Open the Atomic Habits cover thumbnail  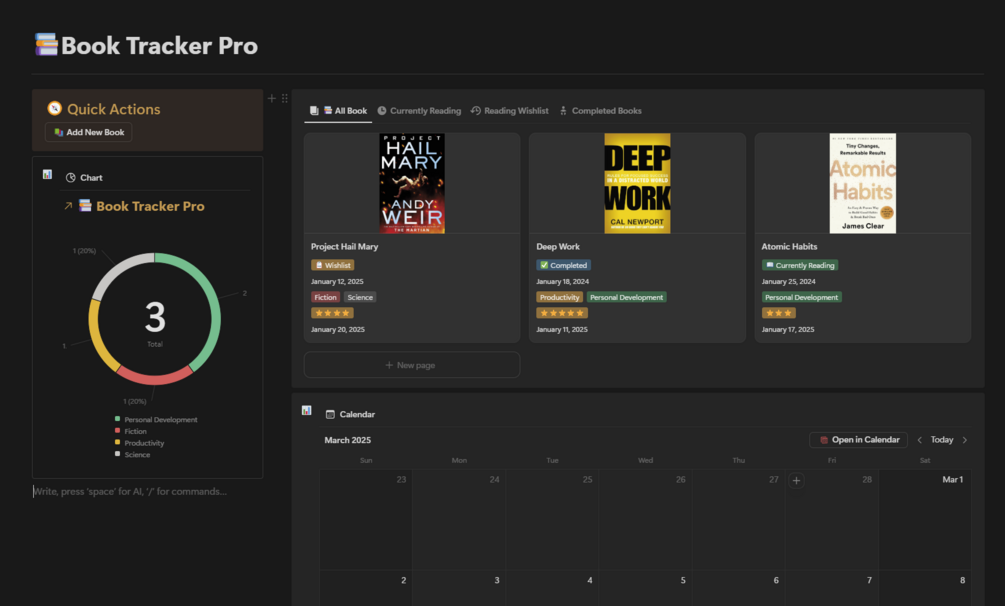pos(863,183)
